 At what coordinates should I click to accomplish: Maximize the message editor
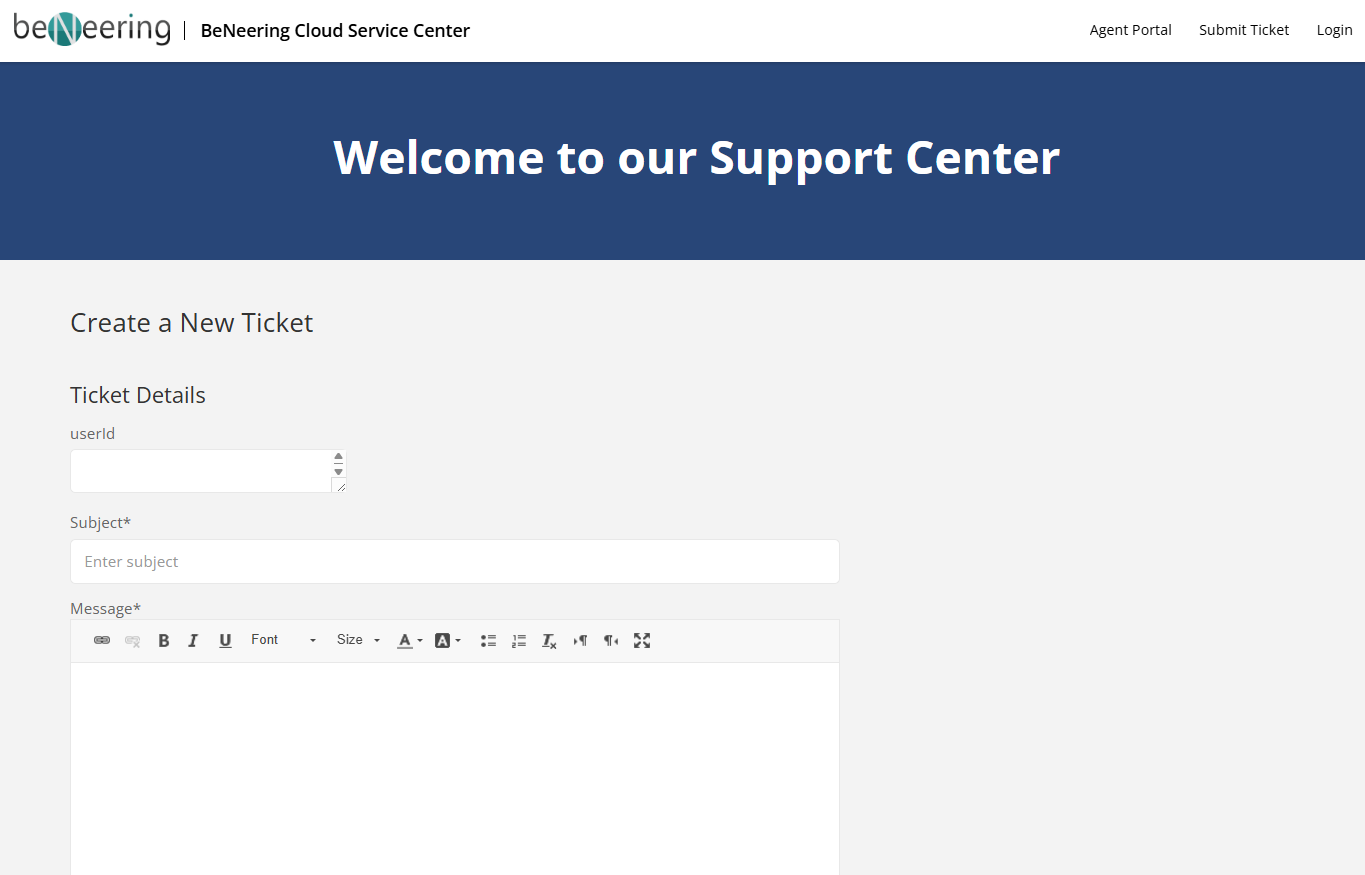pos(642,641)
